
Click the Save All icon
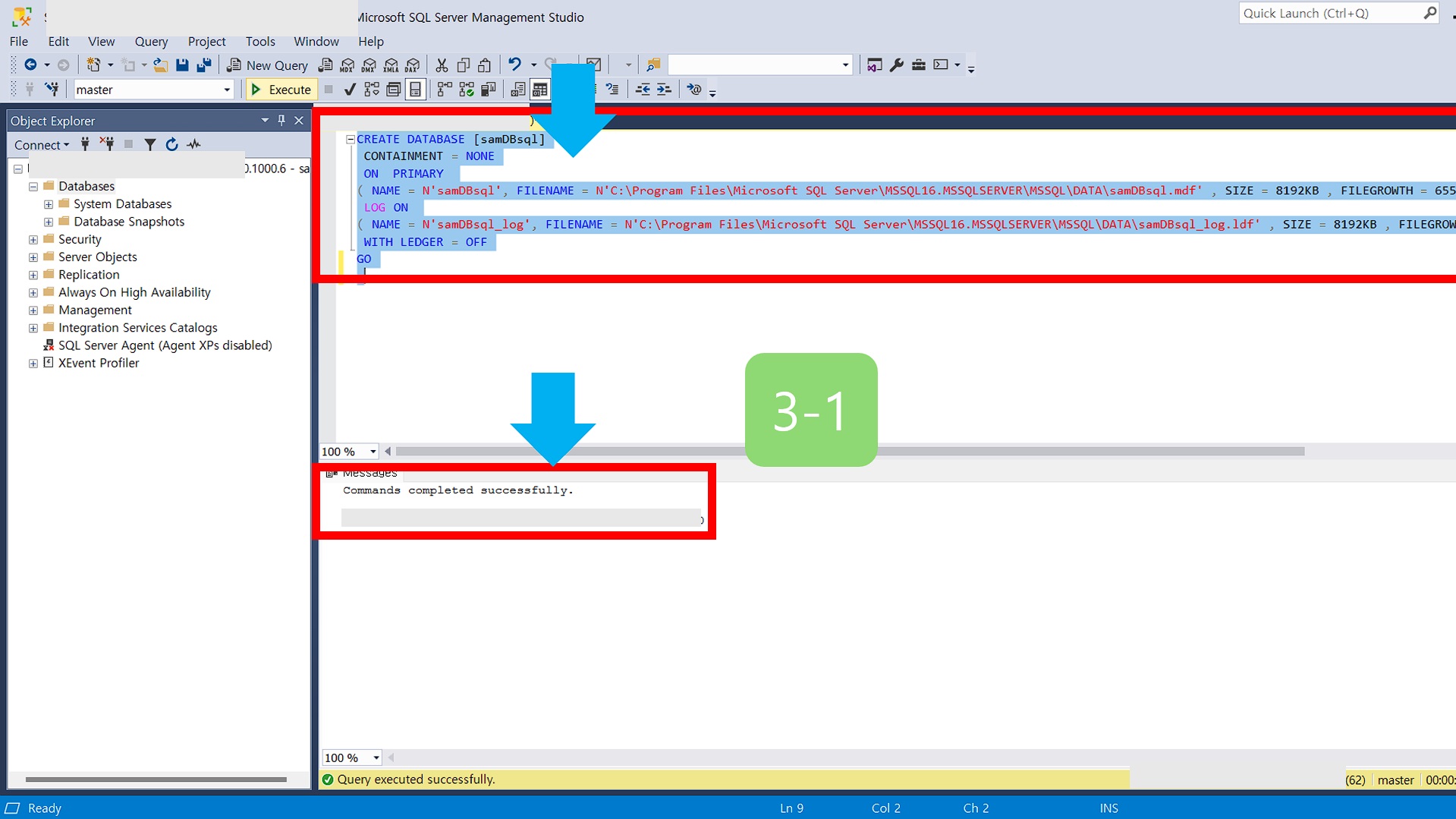203,65
